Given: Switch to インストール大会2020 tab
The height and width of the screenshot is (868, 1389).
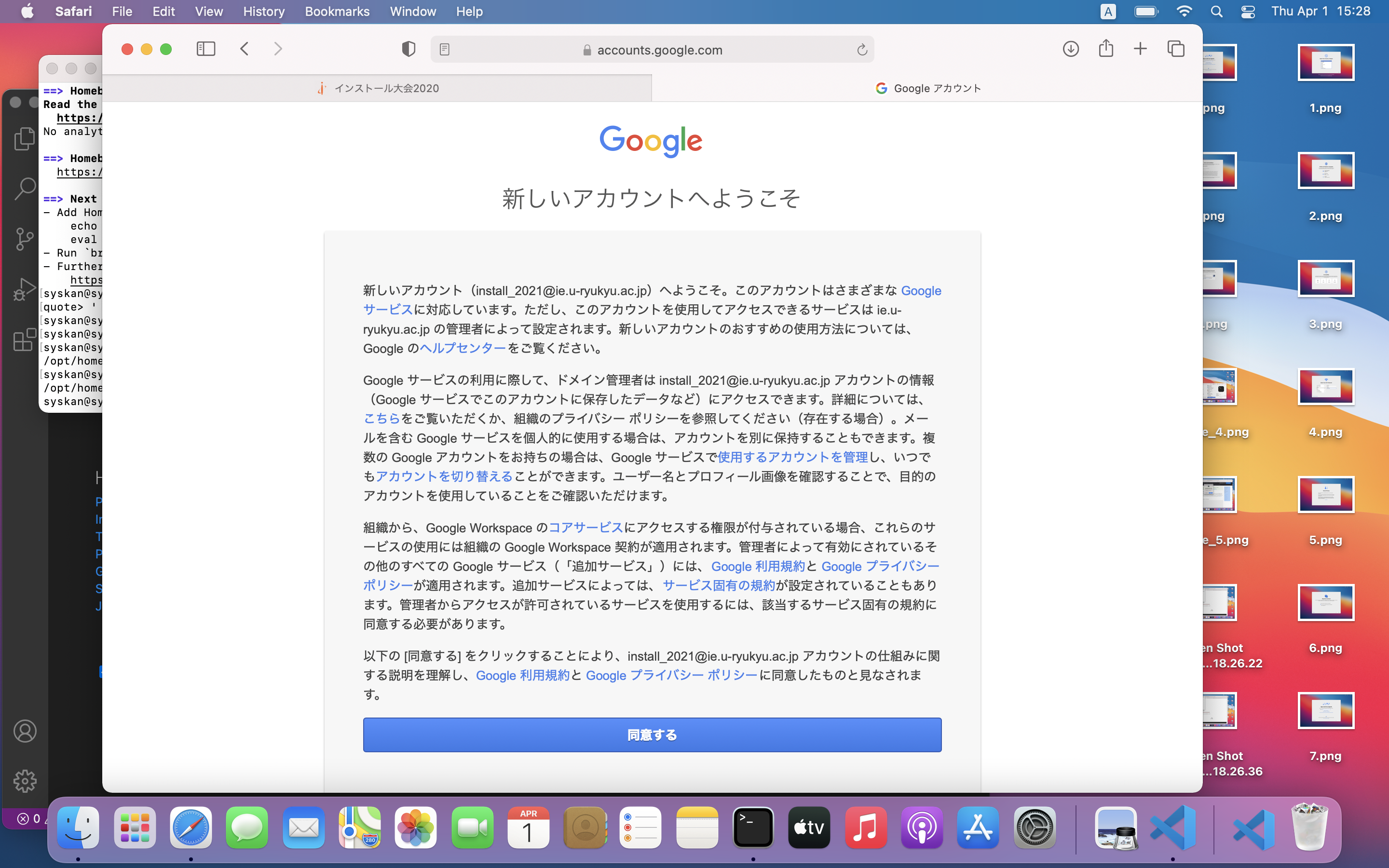Looking at the screenshot, I should 378,88.
